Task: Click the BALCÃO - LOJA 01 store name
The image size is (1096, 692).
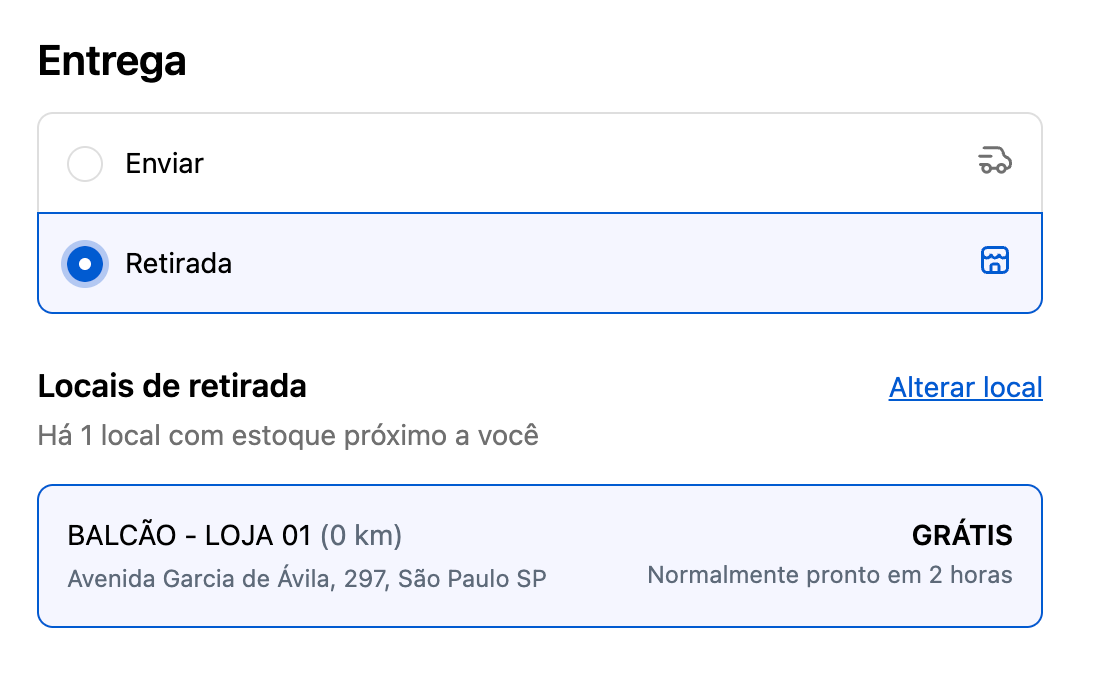Action: coord(190,536)
